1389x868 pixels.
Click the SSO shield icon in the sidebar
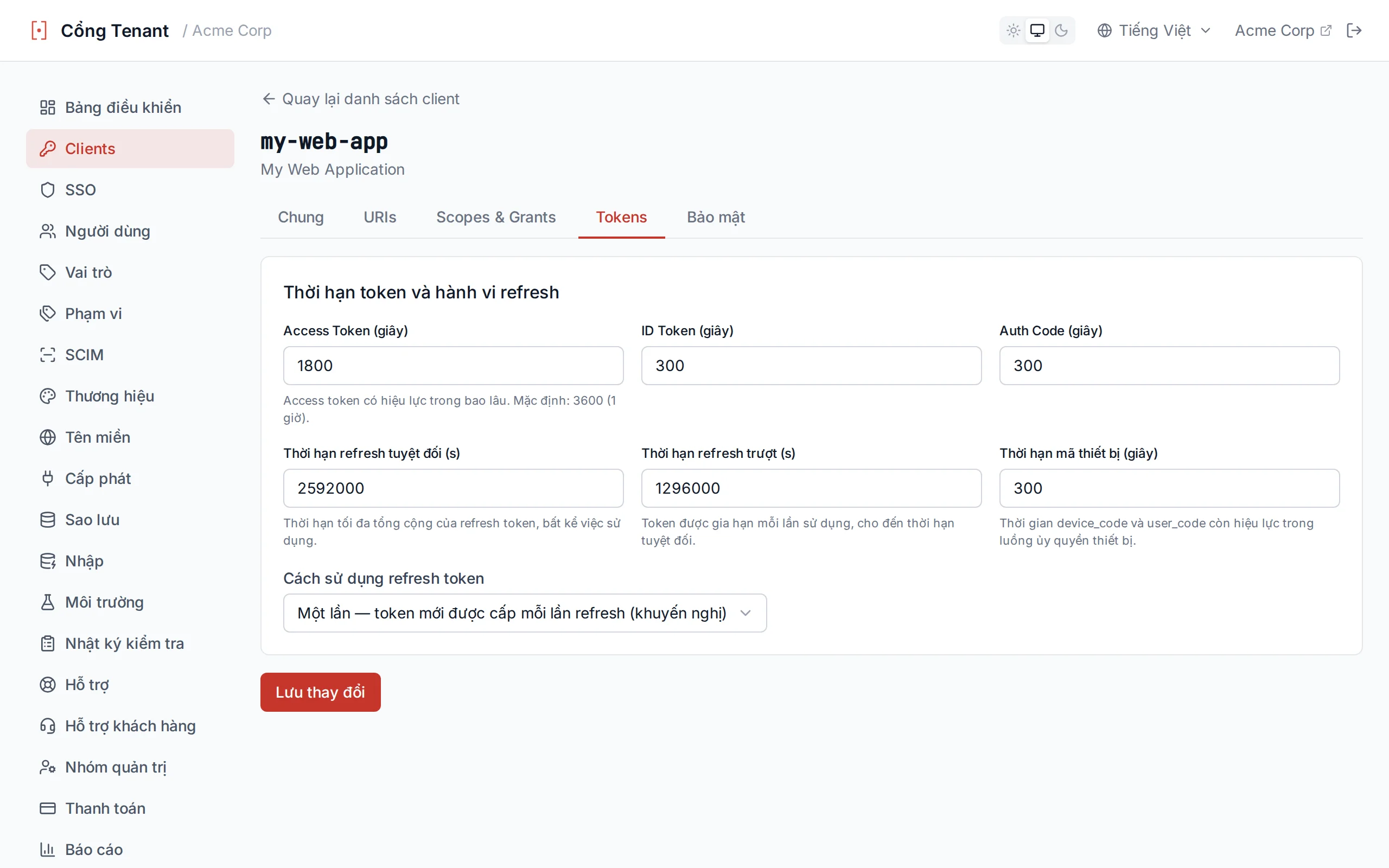coord(48,190)
